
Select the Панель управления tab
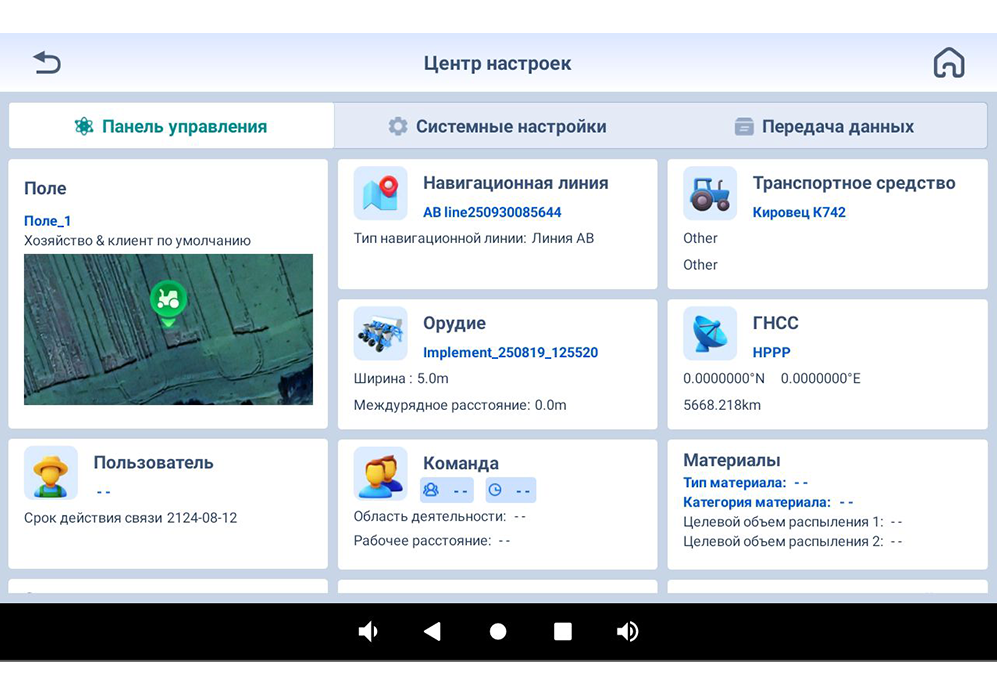(x=171, y=126)
